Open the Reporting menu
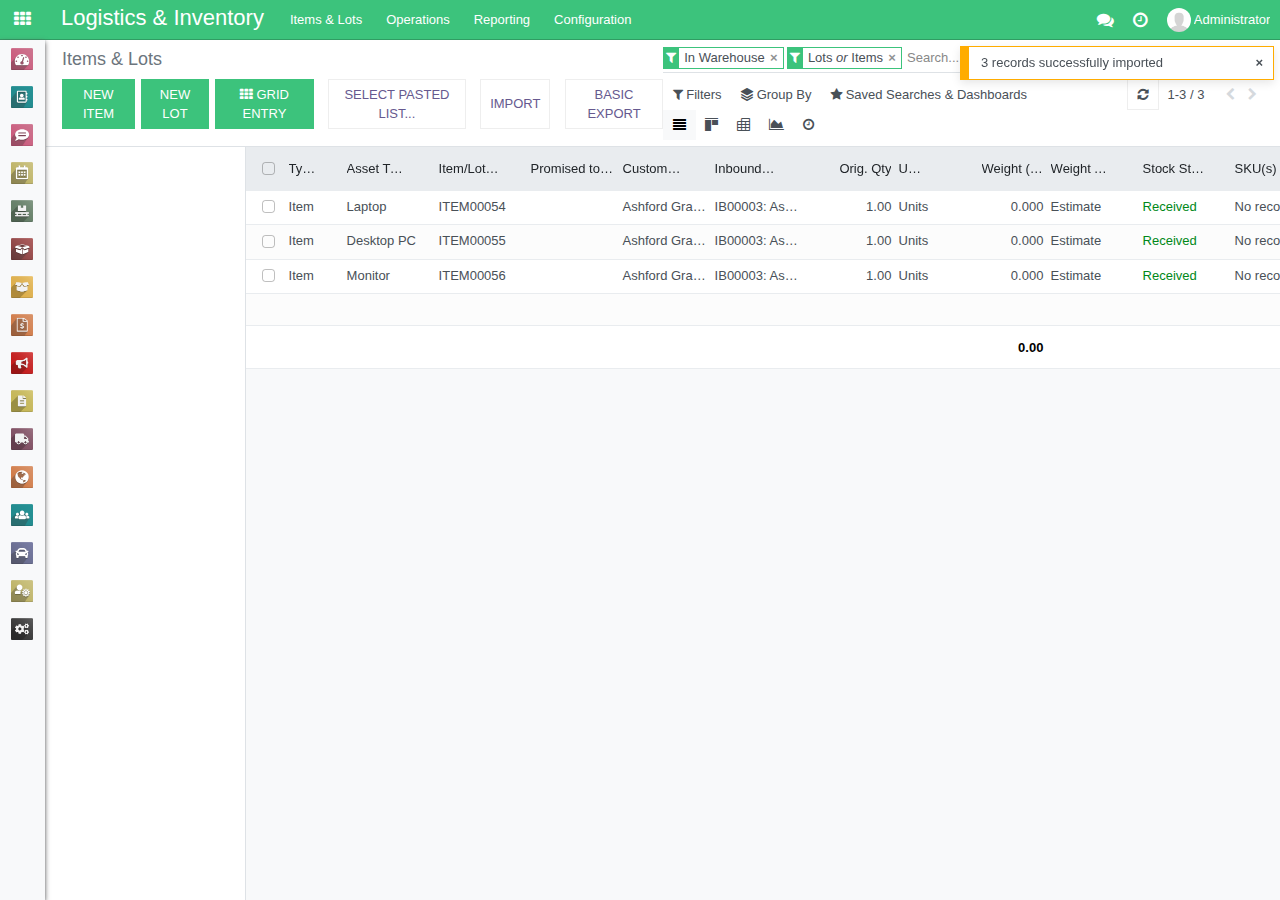1280x900 pixels. point(502,20)
